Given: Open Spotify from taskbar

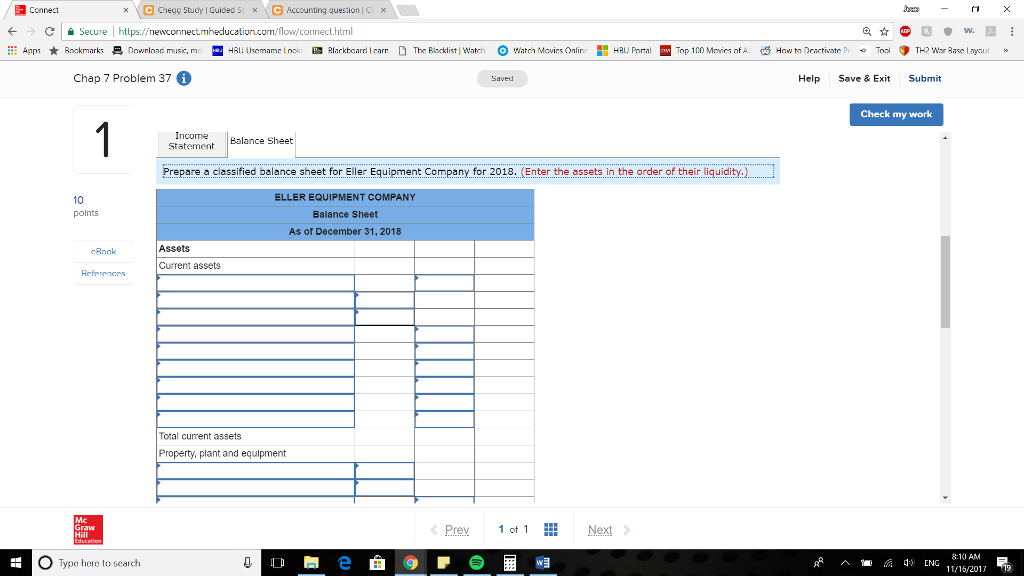Looking at the screenshot, I should click(477, 563).
